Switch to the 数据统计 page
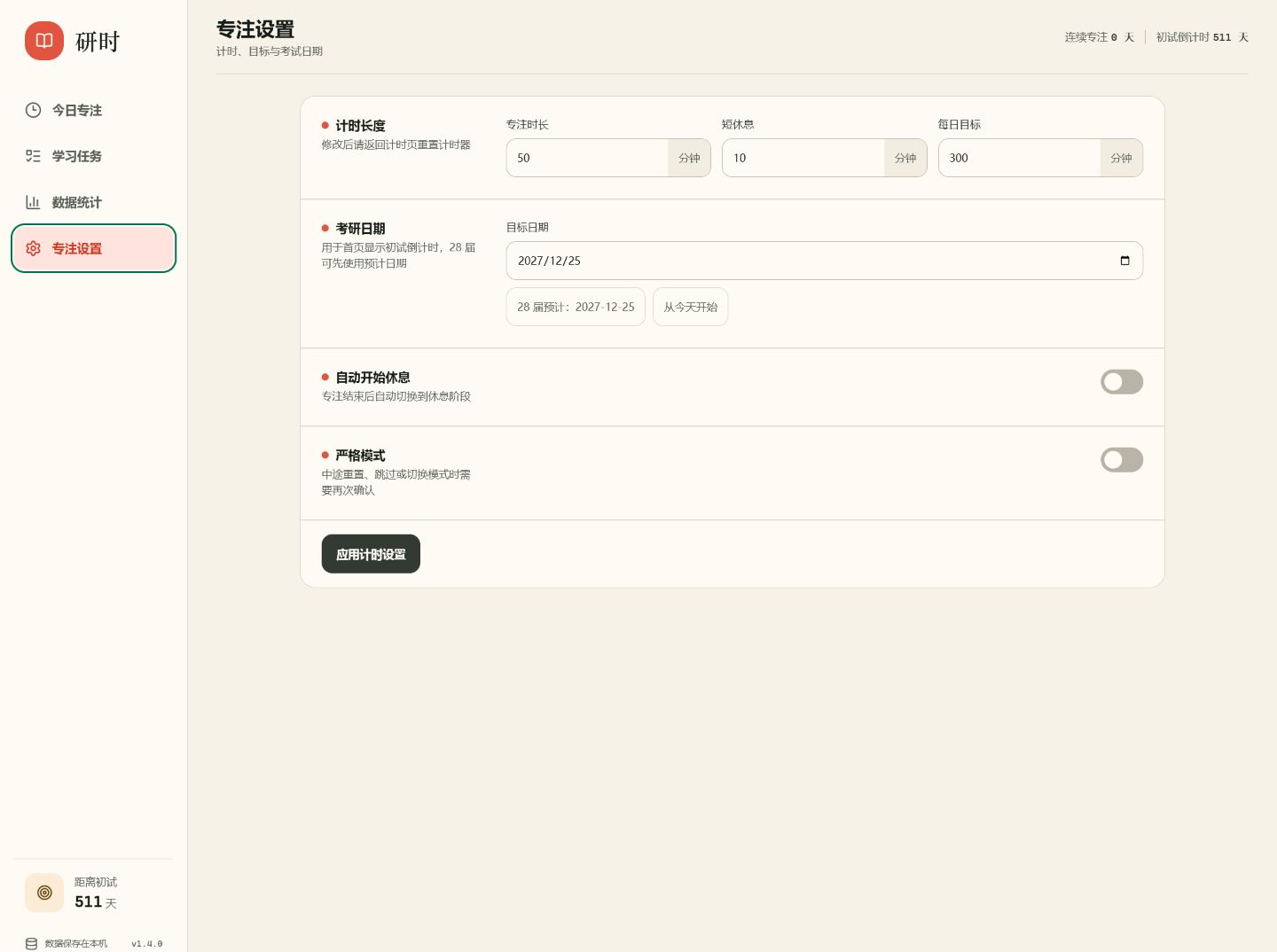Image resolution: width=1277 pixels, height=952 pixels. [94, 202]
